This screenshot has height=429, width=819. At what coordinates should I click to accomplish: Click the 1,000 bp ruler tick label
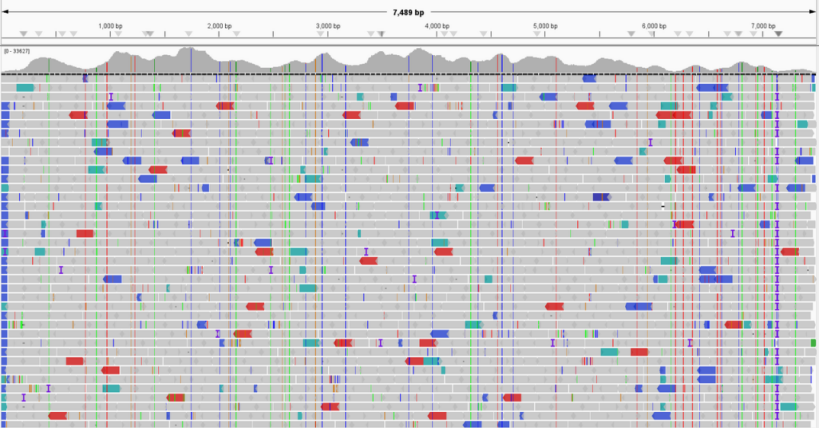pyautogui.click(x=111, y=25)
